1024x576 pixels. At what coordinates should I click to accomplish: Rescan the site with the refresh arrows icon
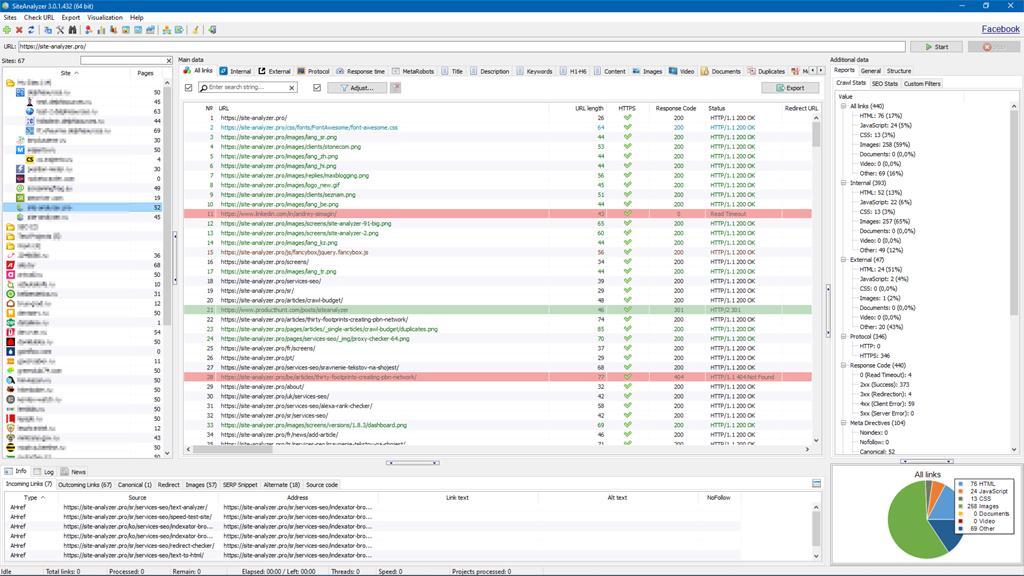pos(31,29)
